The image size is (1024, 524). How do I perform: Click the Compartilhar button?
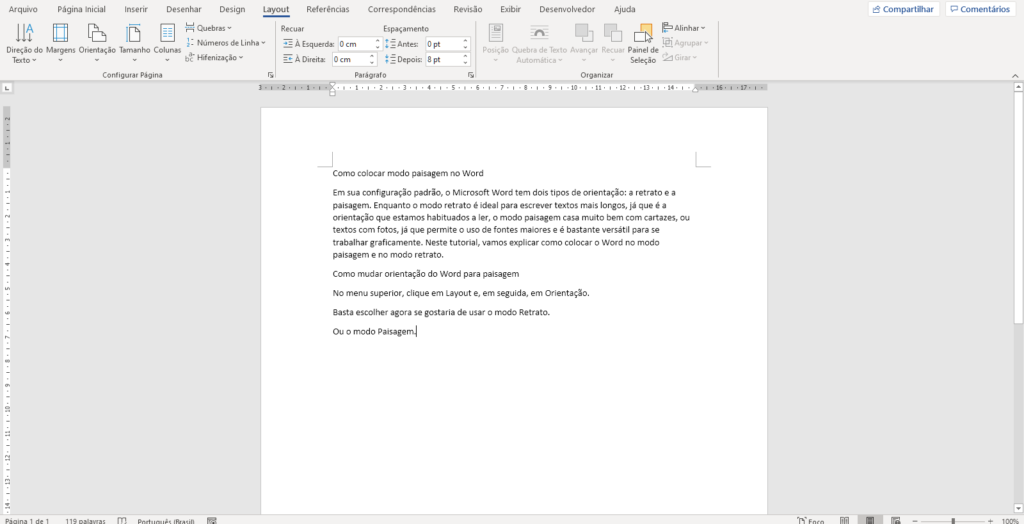click(x=904, y=9)
